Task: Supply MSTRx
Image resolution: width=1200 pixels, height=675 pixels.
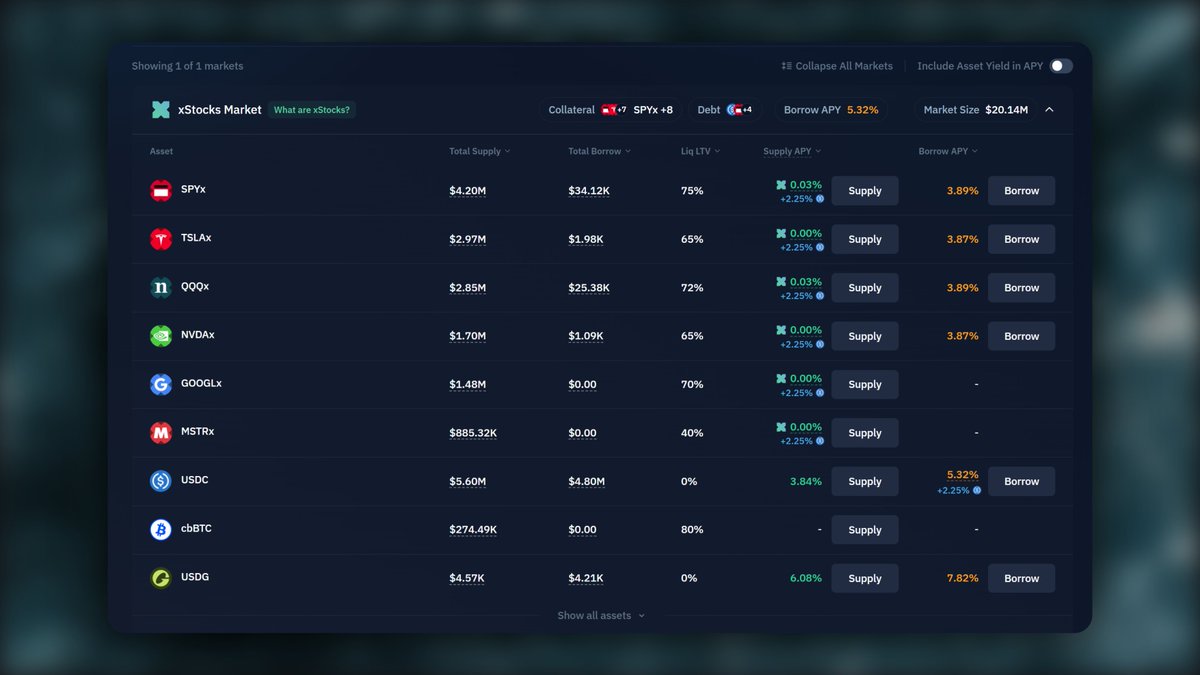Action: 865,433
